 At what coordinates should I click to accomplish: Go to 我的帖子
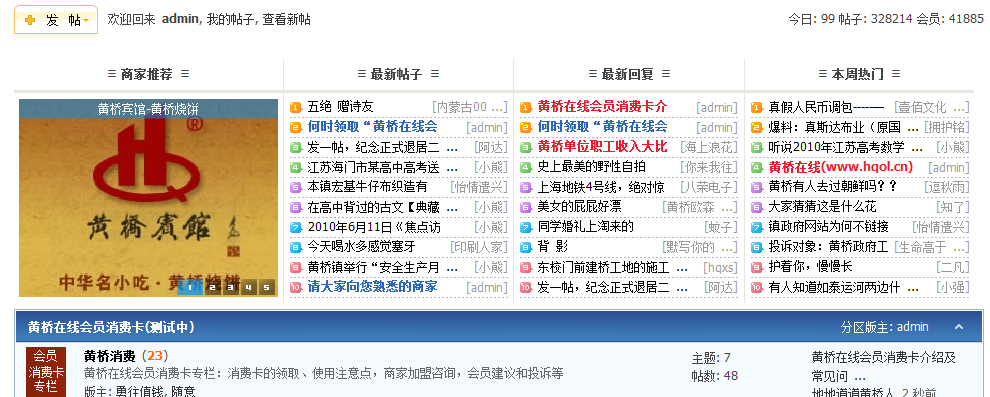tap(231, 20)
